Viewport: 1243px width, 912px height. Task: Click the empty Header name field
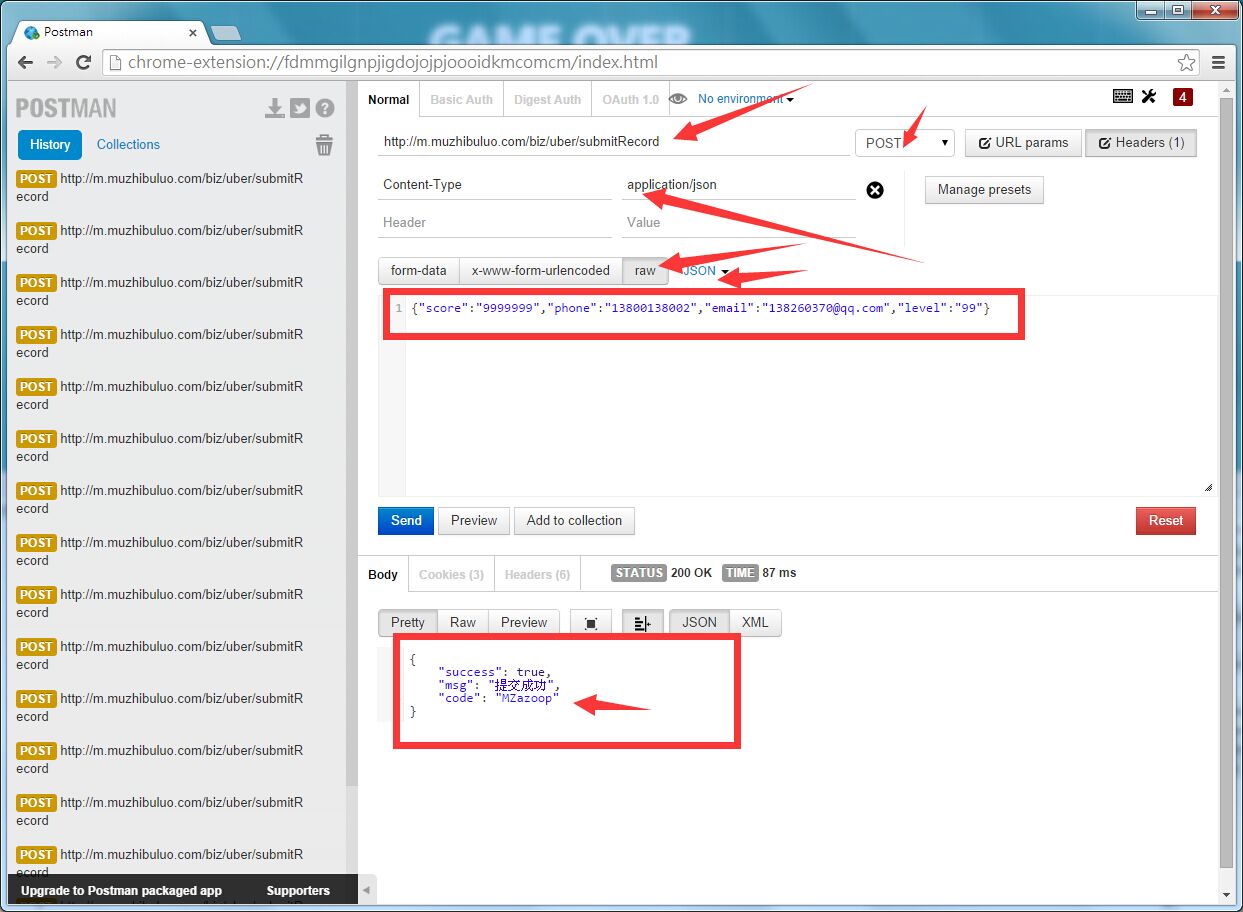(x=495, y=223)
